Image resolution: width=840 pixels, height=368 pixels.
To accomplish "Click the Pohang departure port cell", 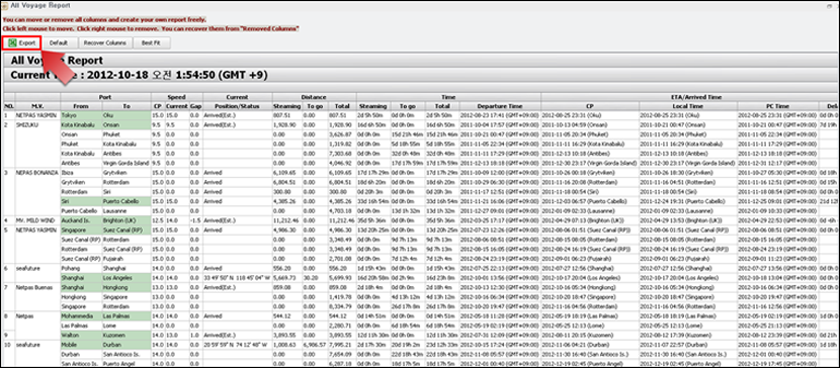I will 81,267.
